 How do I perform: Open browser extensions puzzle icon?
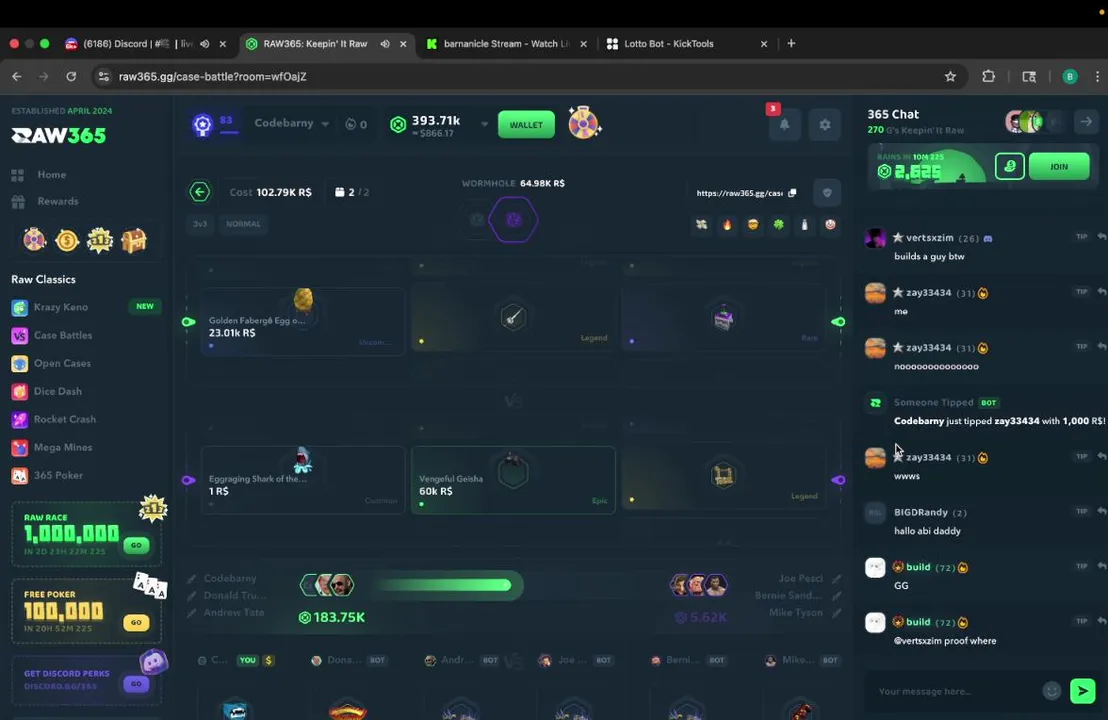pyautogui.click(x=988, y=76)
